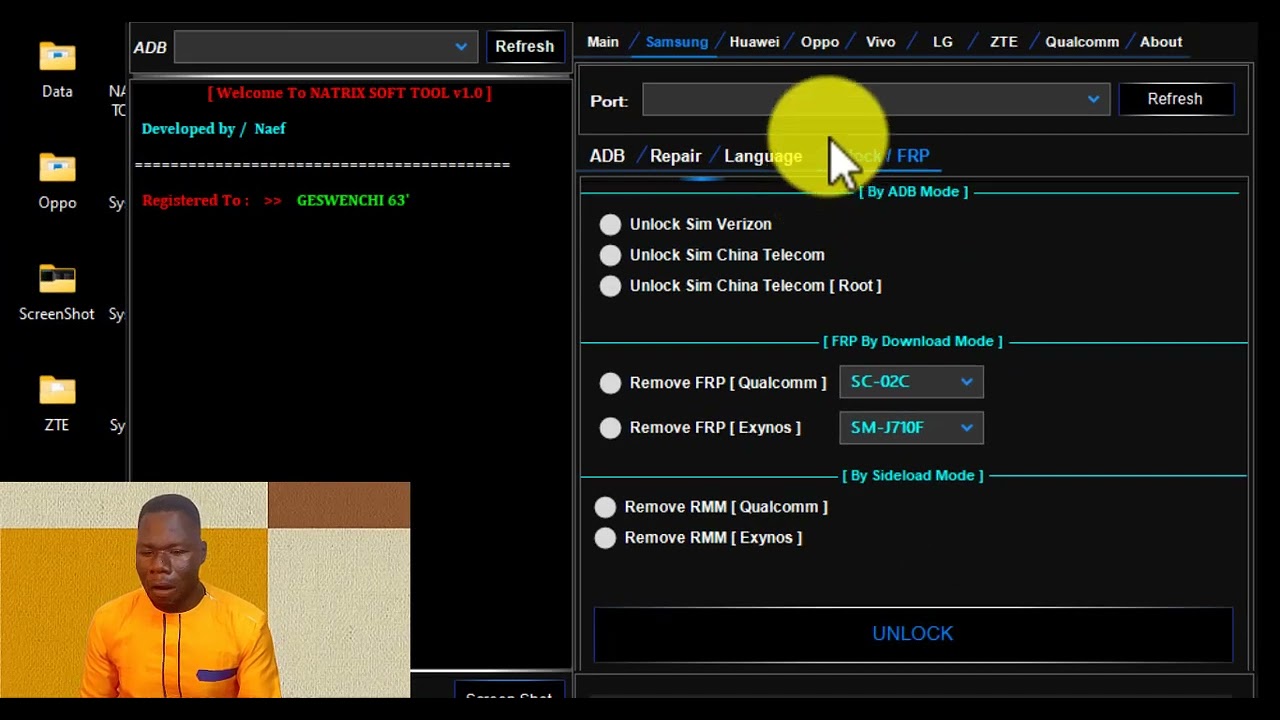
Task: Switch to the Main tab
Action: coord(603,42)
